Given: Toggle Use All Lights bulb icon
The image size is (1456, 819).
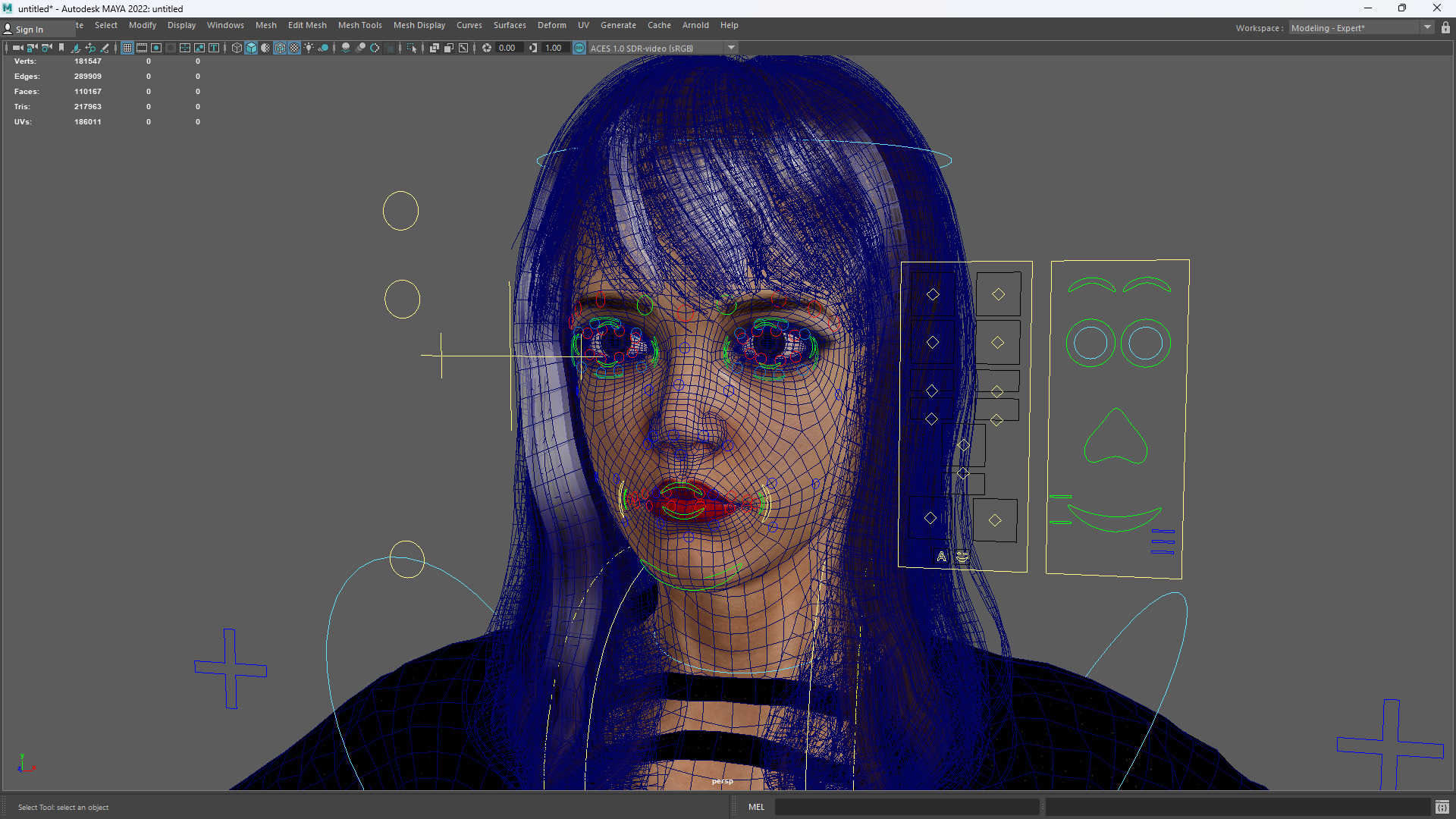Looking at the screenshot, I should (309, 48).
